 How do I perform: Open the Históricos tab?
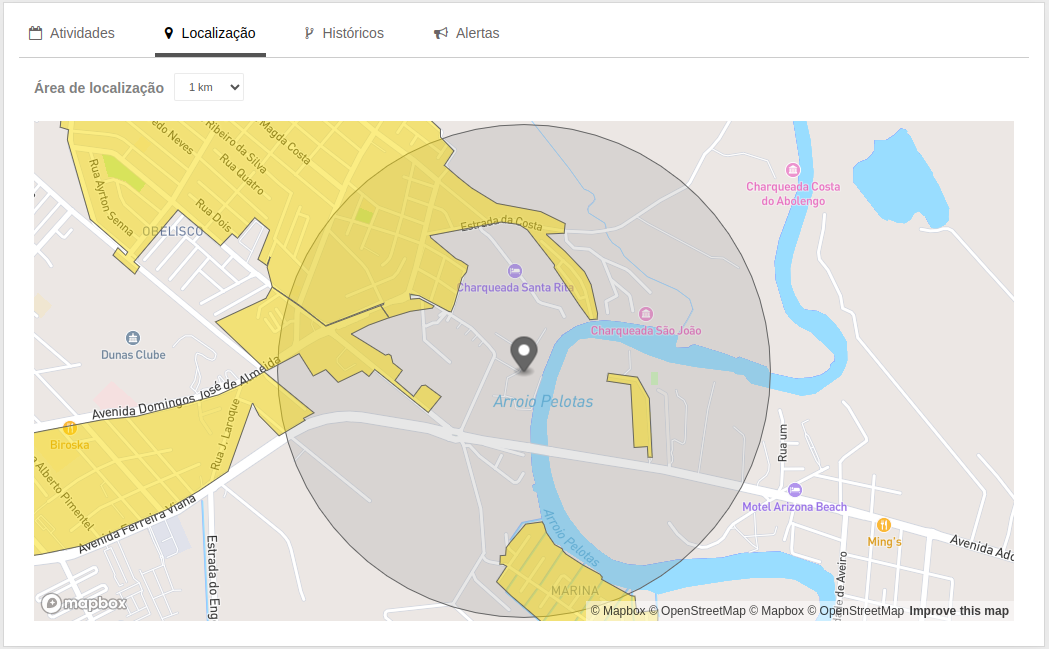pyautogui.click(x=344, y=33)
